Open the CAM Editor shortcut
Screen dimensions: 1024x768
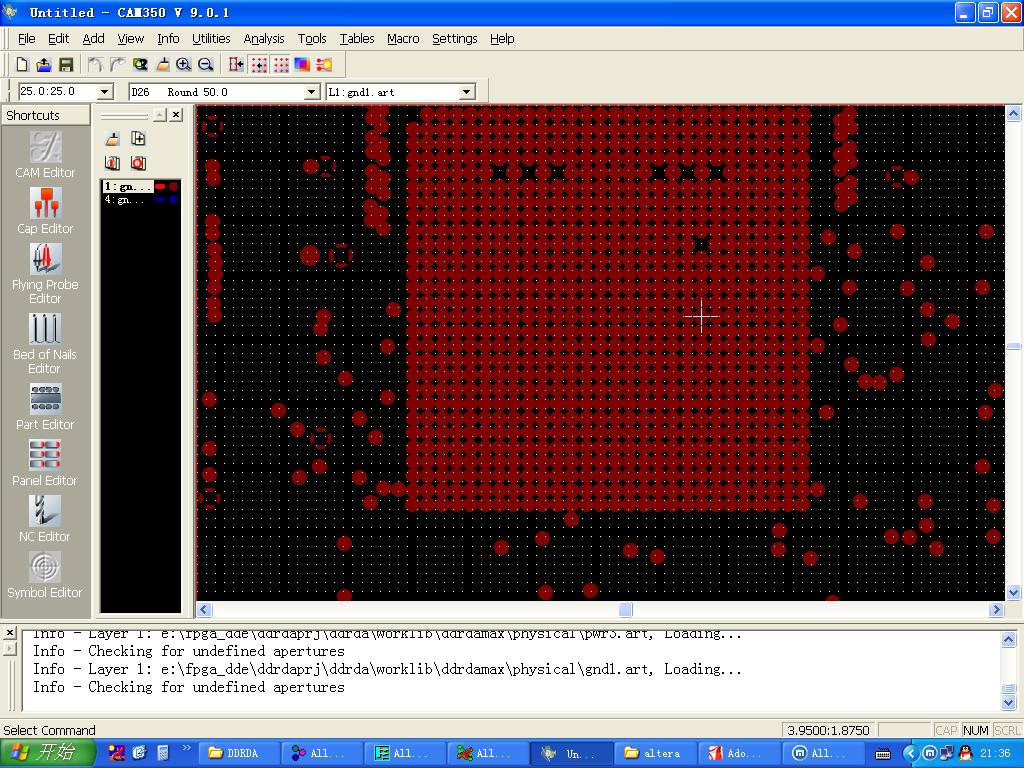click(x=45, y=154)
